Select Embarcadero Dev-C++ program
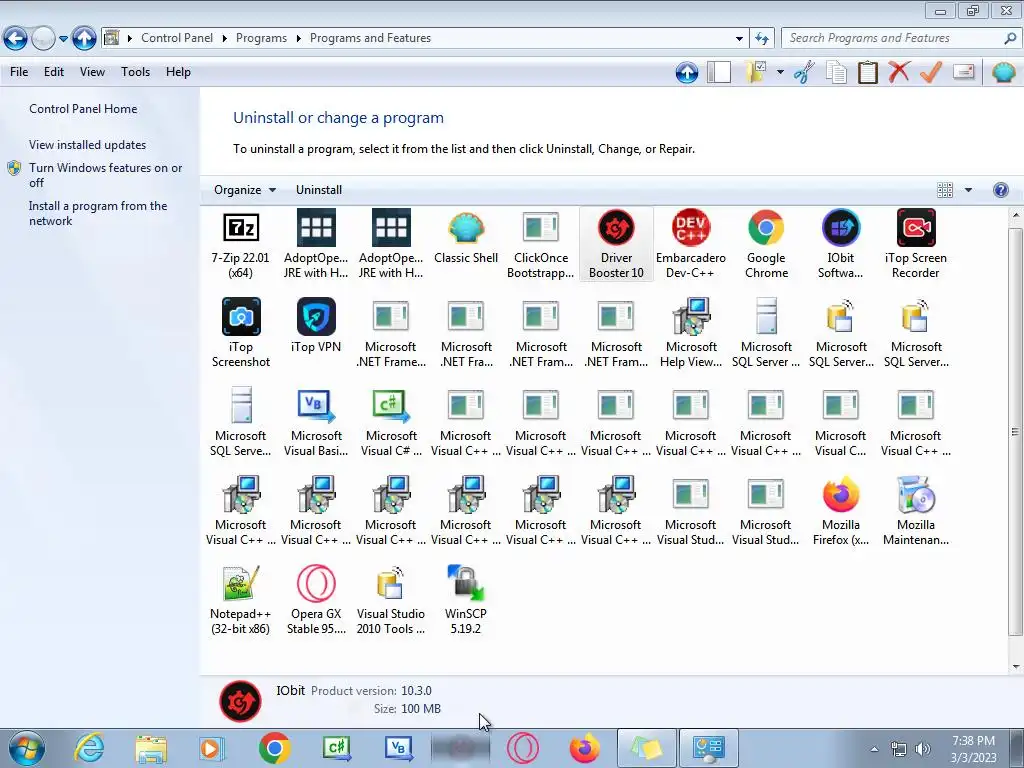This screenshot has height=768, width=1024. tap(690, 244)
